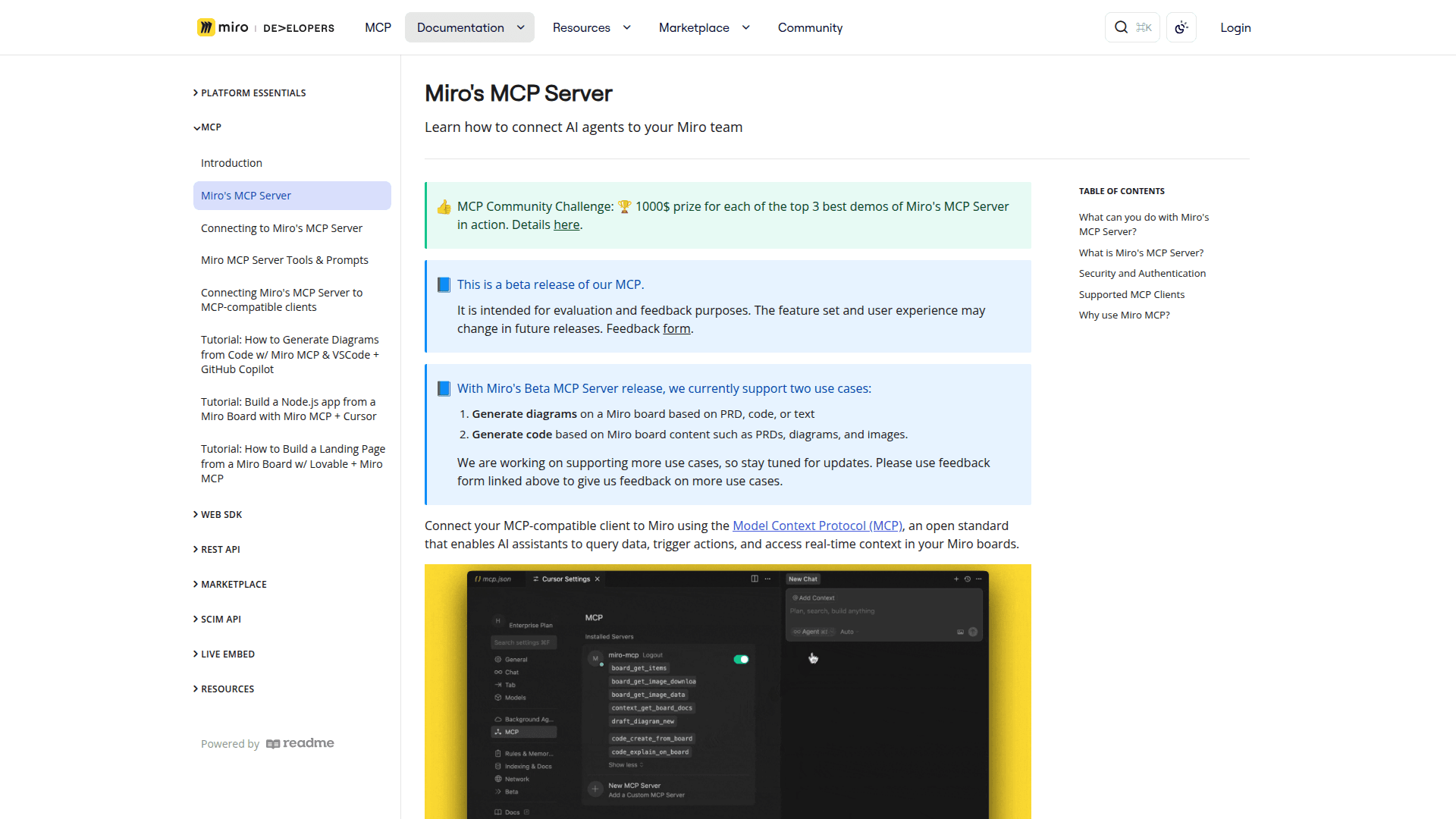This screenshot has width=1456, height=819.
Task: Select 'Introduction' in the MCP sidebar
Action: coord(231,162)
